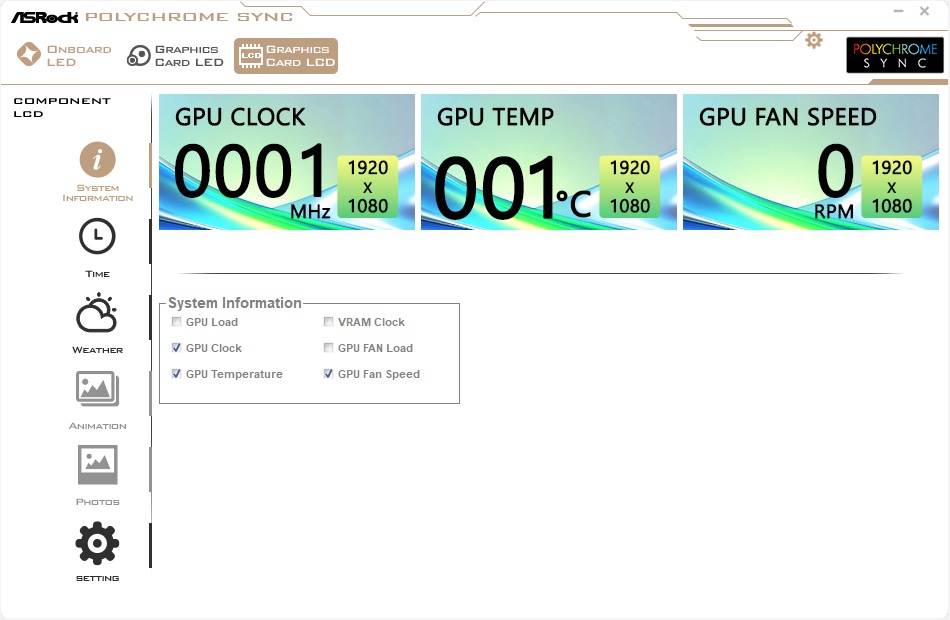This screenshot has width=950, height=620.
Task: Uncheck the GPU Clock checkbox
Action: (176, 348)
